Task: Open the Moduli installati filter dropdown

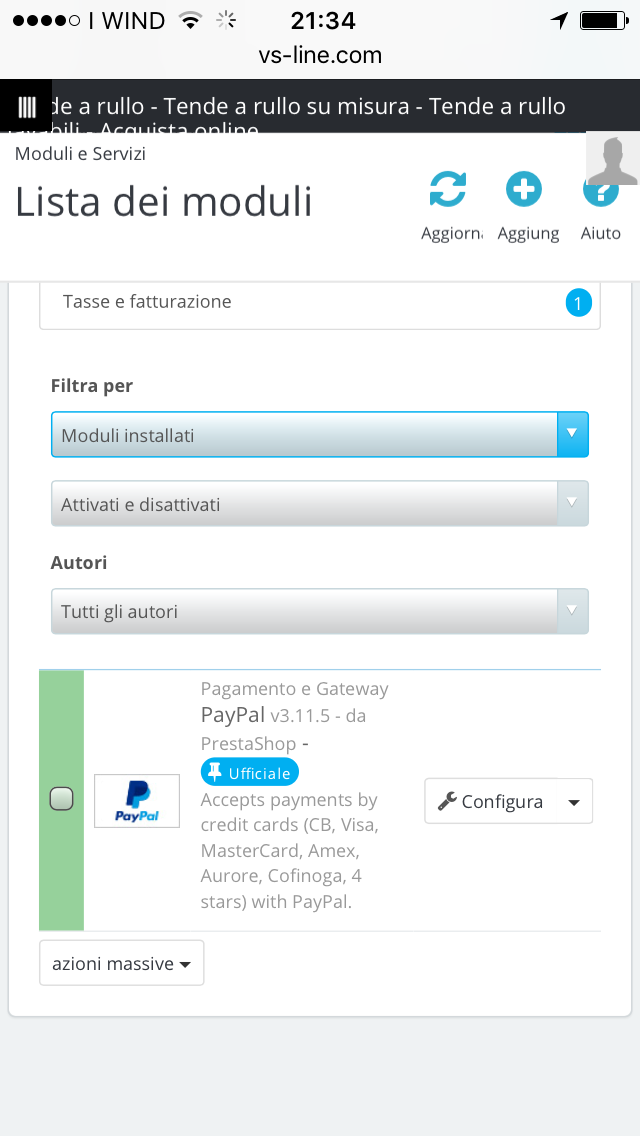Action: click(320, 435)
